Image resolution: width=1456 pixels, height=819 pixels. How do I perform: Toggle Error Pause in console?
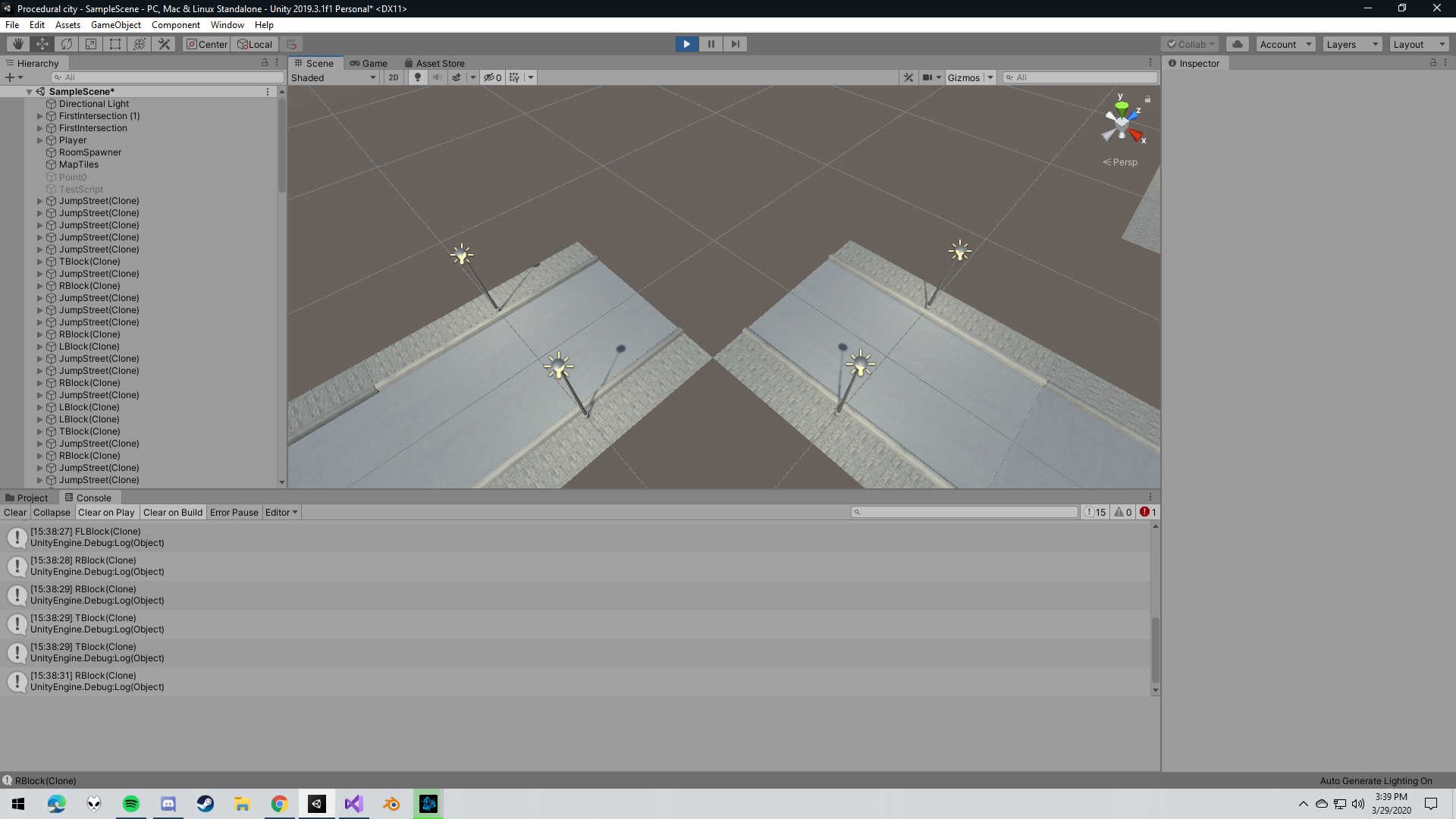tap(234, 513)
